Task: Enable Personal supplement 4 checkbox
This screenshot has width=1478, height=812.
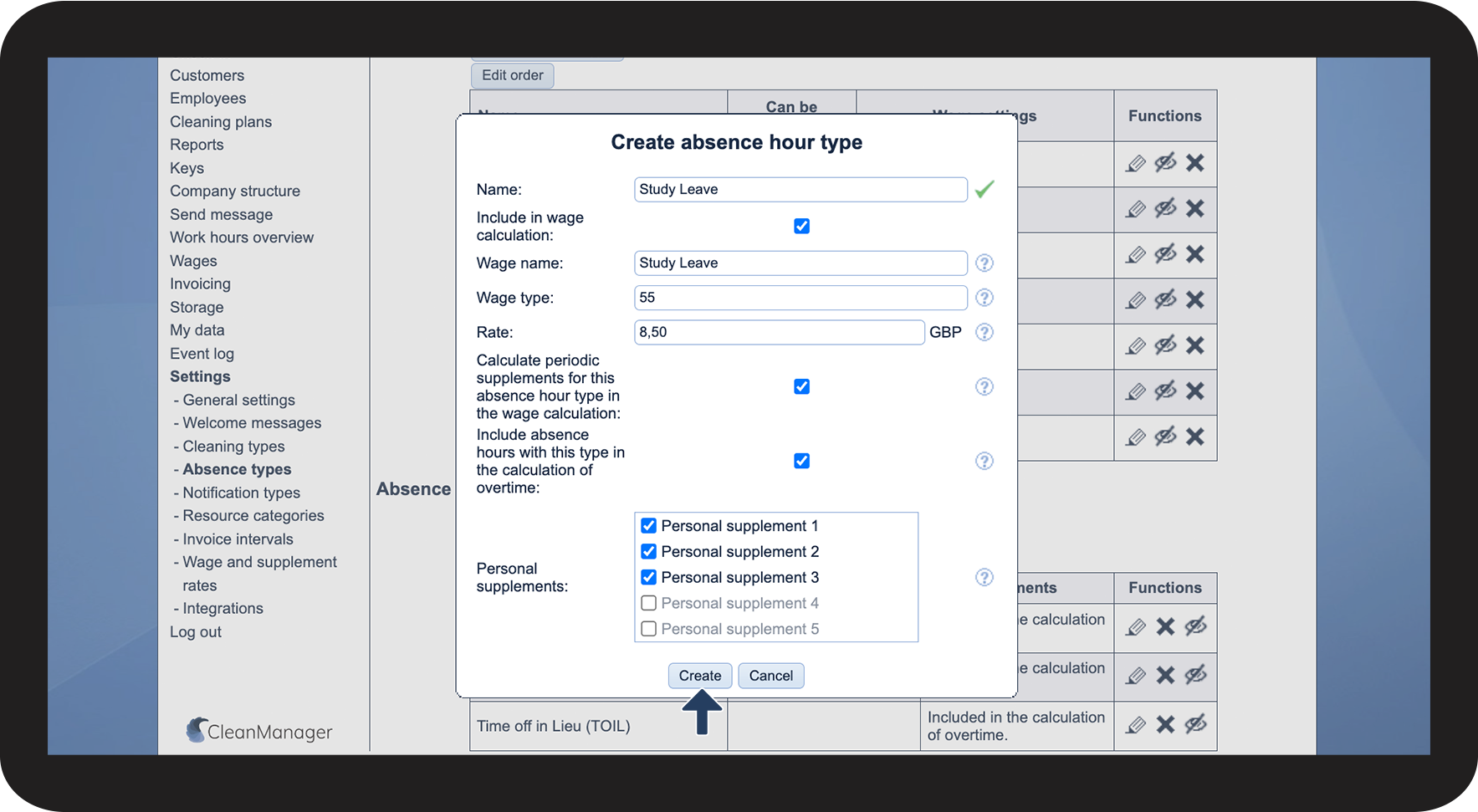Action: tap(648, 604)
